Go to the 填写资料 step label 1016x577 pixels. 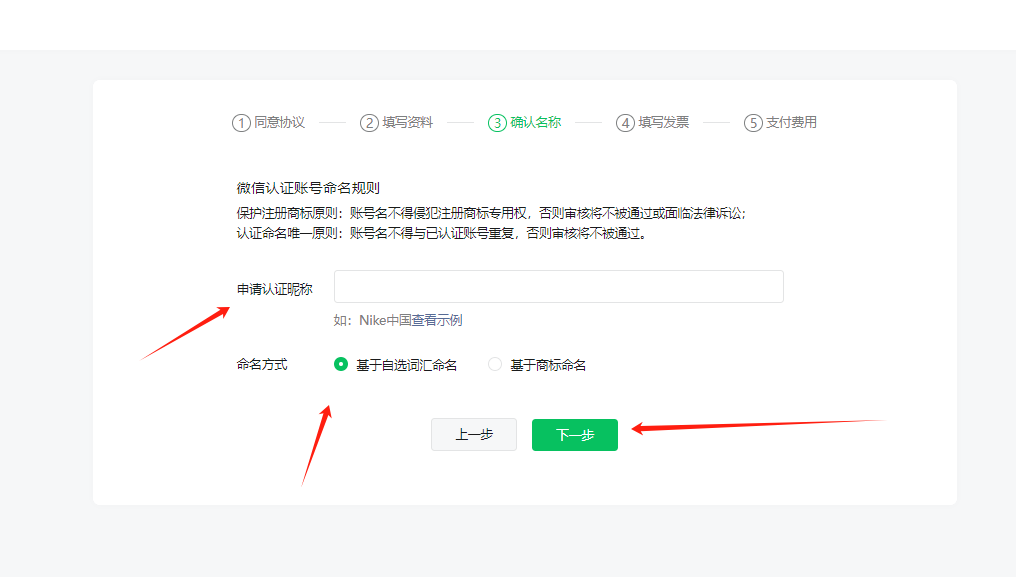(x=407, y=122)
